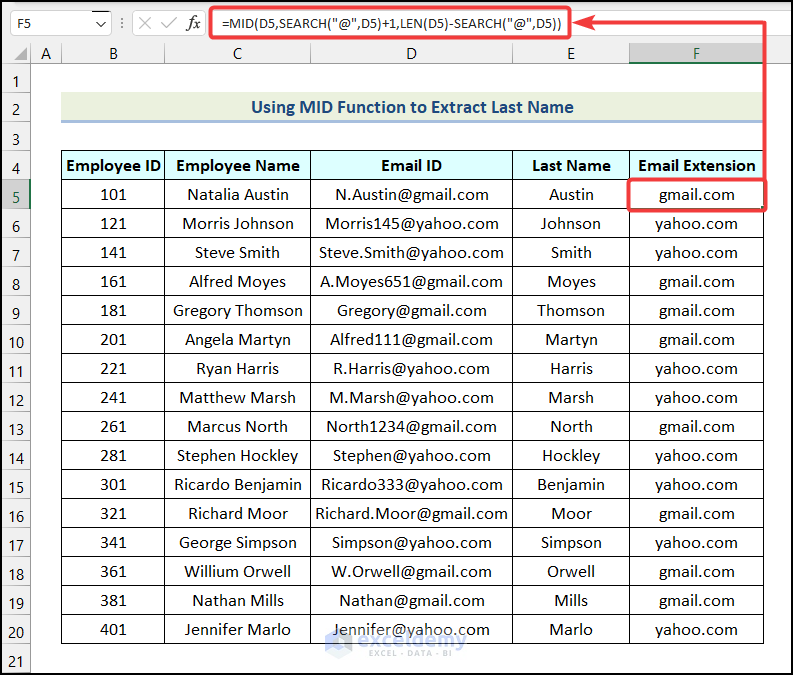The image size is (793, 675).
Task: Select column C header
Action: tap(237, 54)
